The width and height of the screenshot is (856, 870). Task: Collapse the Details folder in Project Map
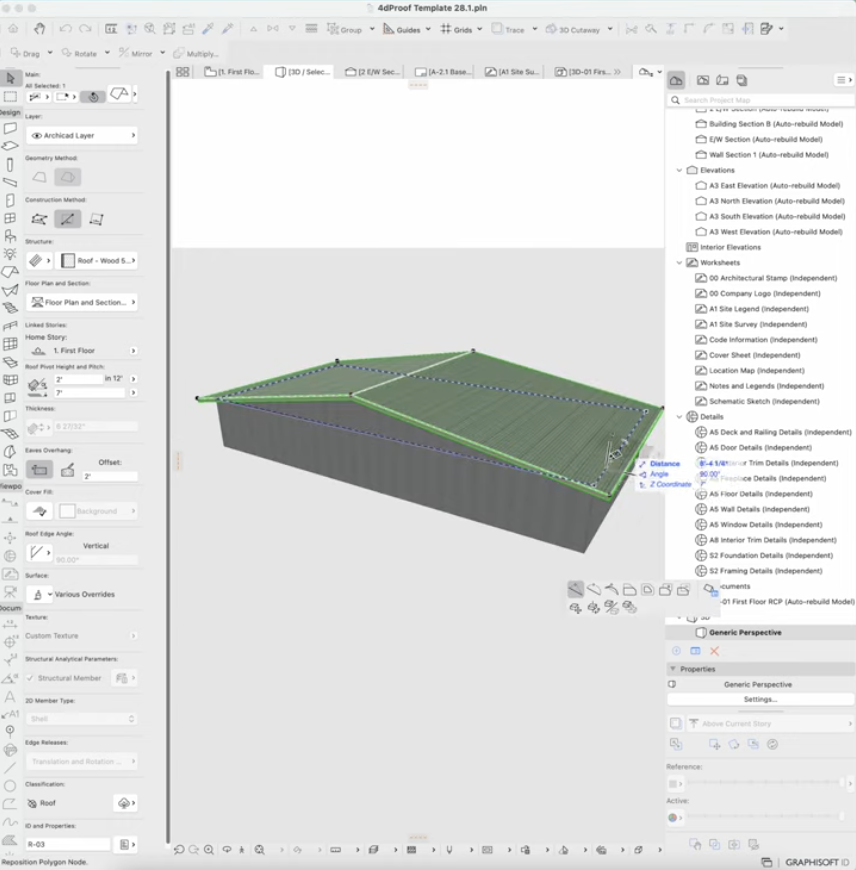pos(678,416)
